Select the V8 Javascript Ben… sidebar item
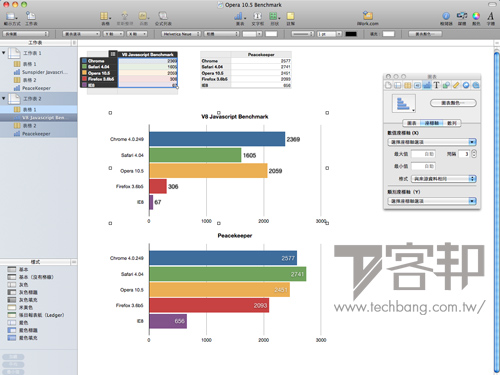500x375 pixels. point(39,118)
